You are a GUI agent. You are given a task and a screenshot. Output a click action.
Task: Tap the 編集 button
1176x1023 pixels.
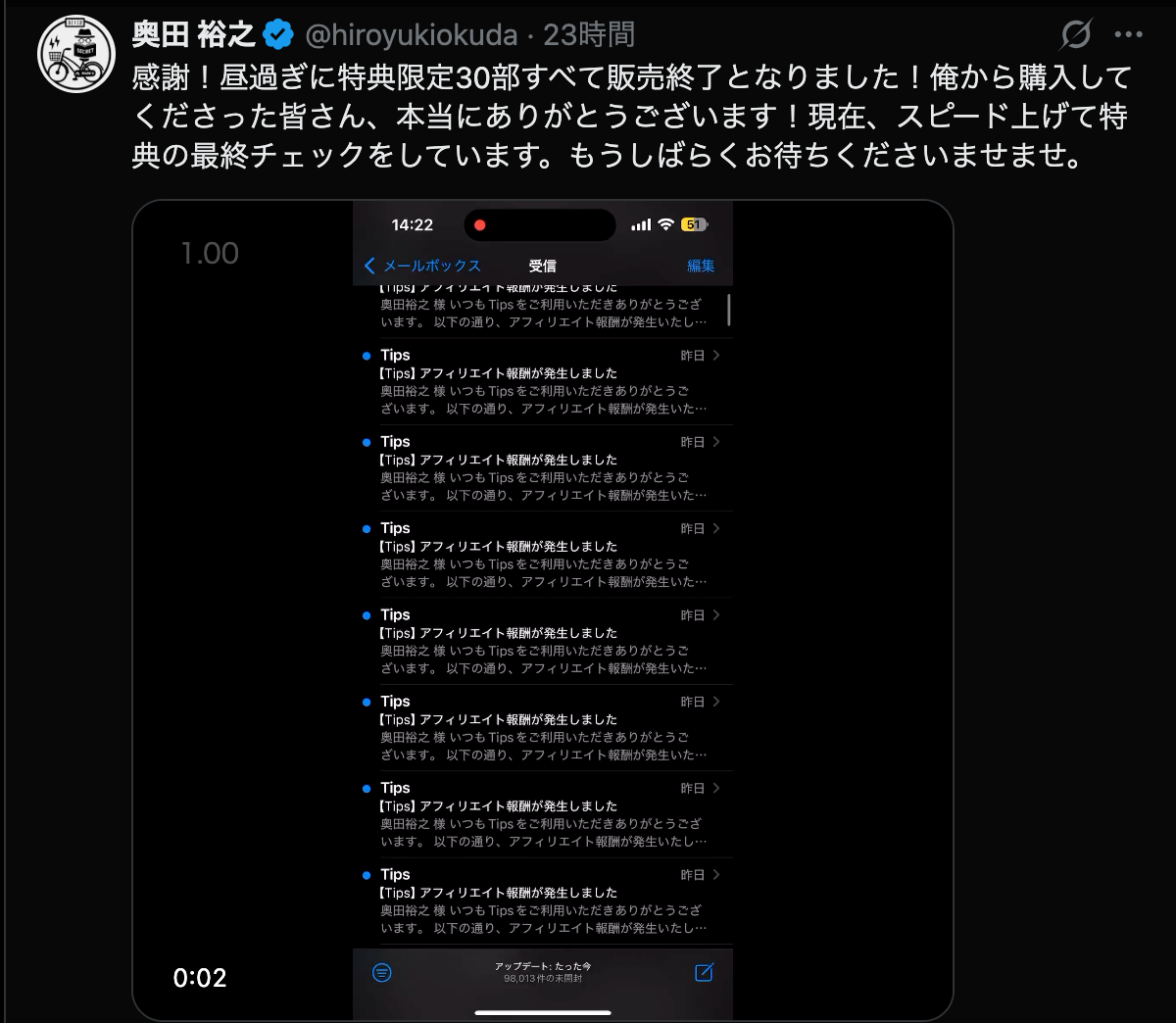[x=701, y=266]
